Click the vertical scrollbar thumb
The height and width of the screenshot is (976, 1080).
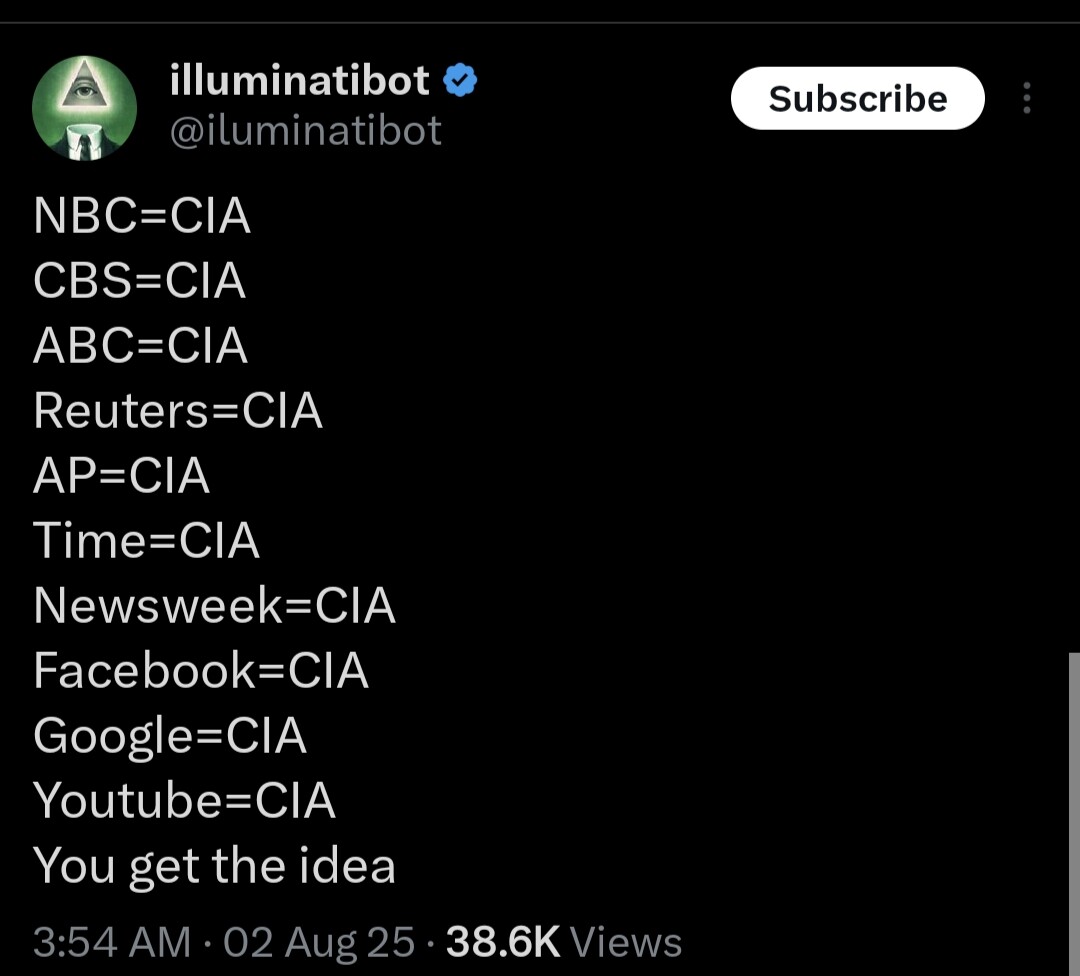click(x=1074, y=800)
